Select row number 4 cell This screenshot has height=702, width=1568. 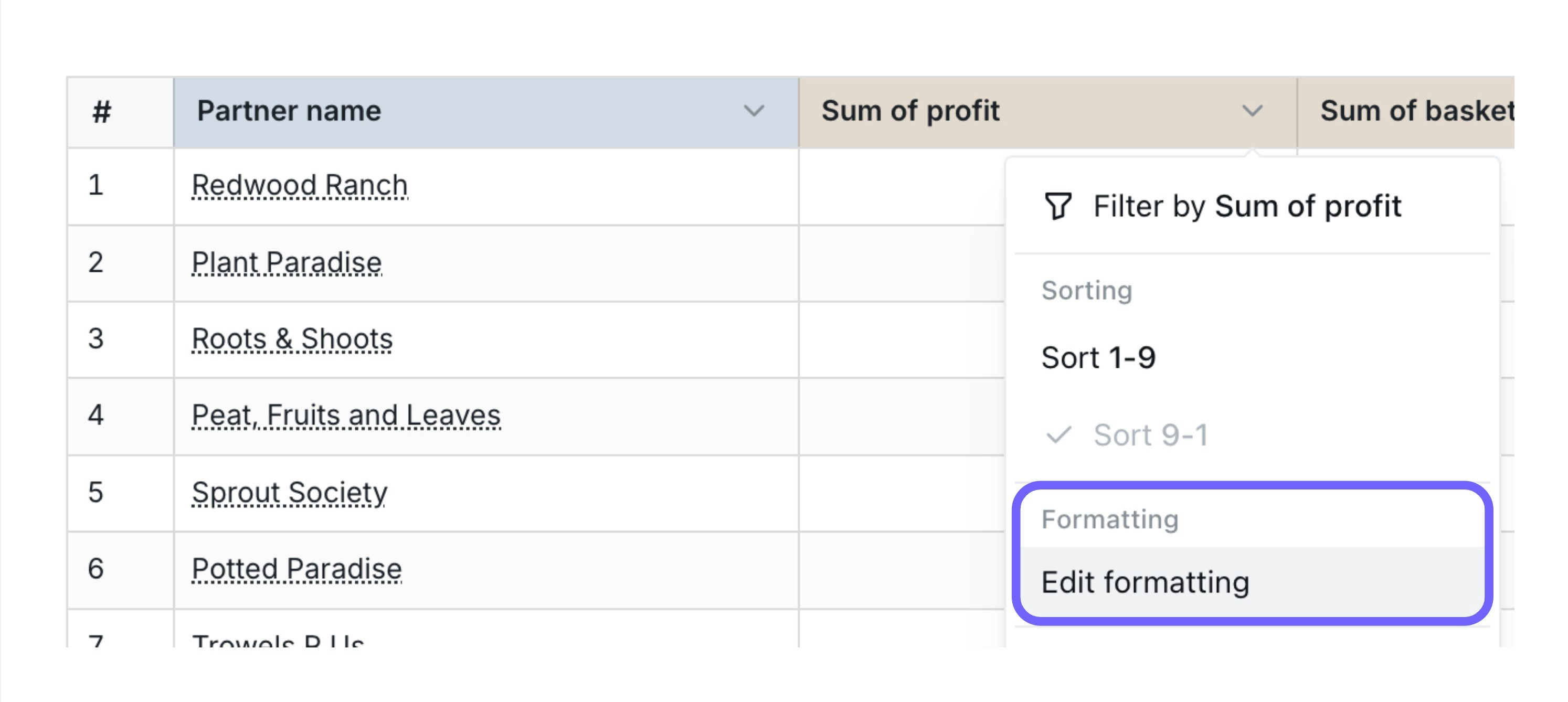pyautogui.click(x=96, y=416)
